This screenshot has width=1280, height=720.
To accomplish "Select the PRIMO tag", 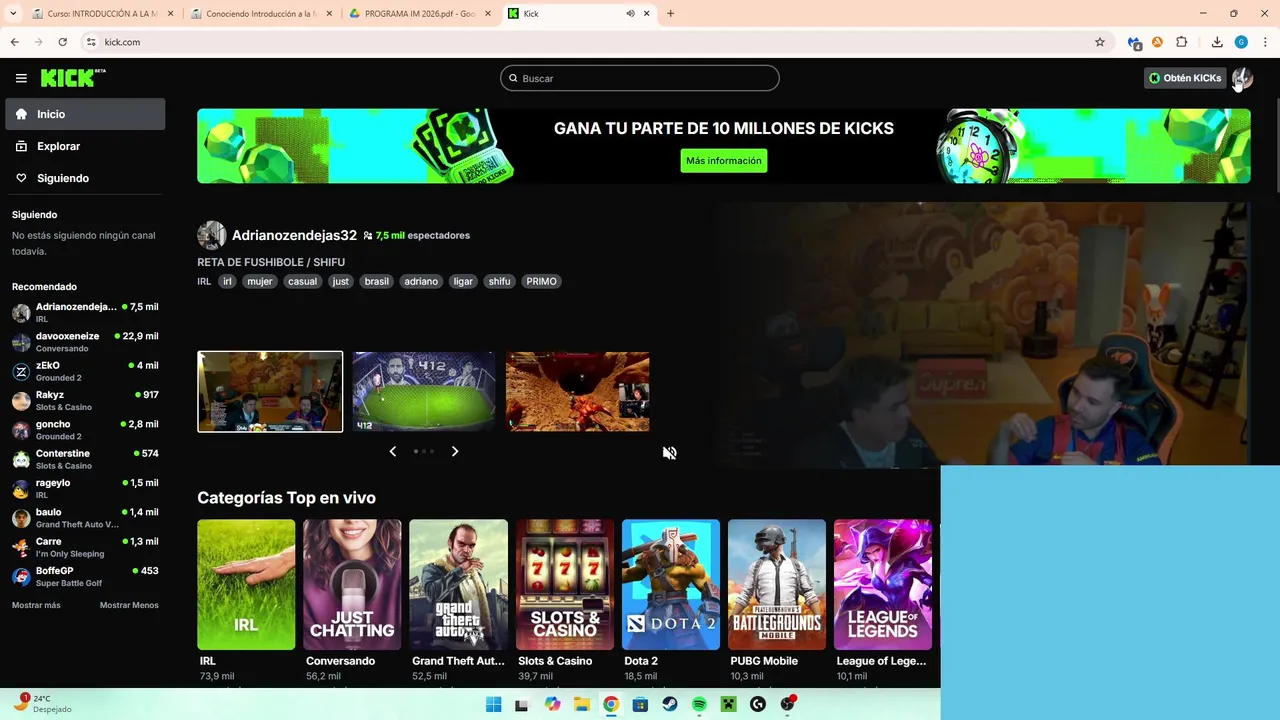I will 541,281.
